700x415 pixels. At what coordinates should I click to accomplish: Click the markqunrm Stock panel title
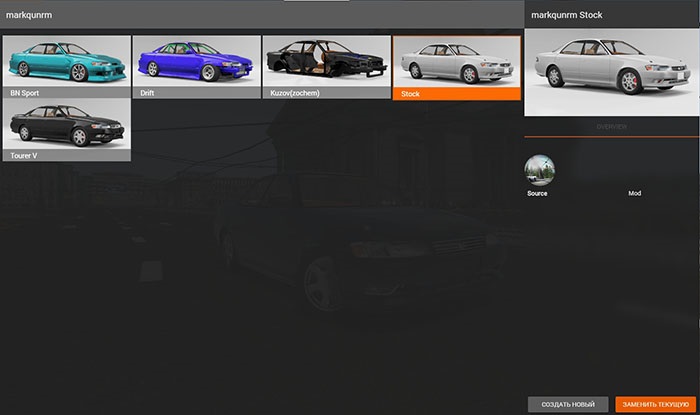tap(566, 15)
